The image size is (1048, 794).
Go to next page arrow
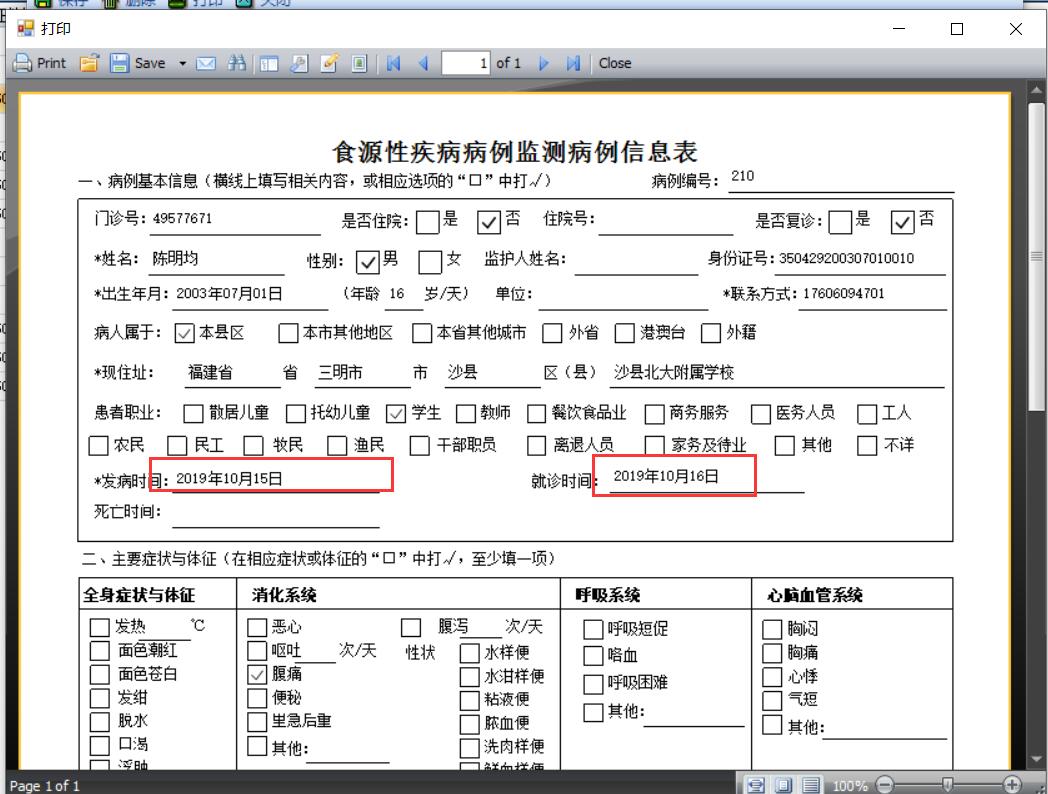(x=544, y=63)
